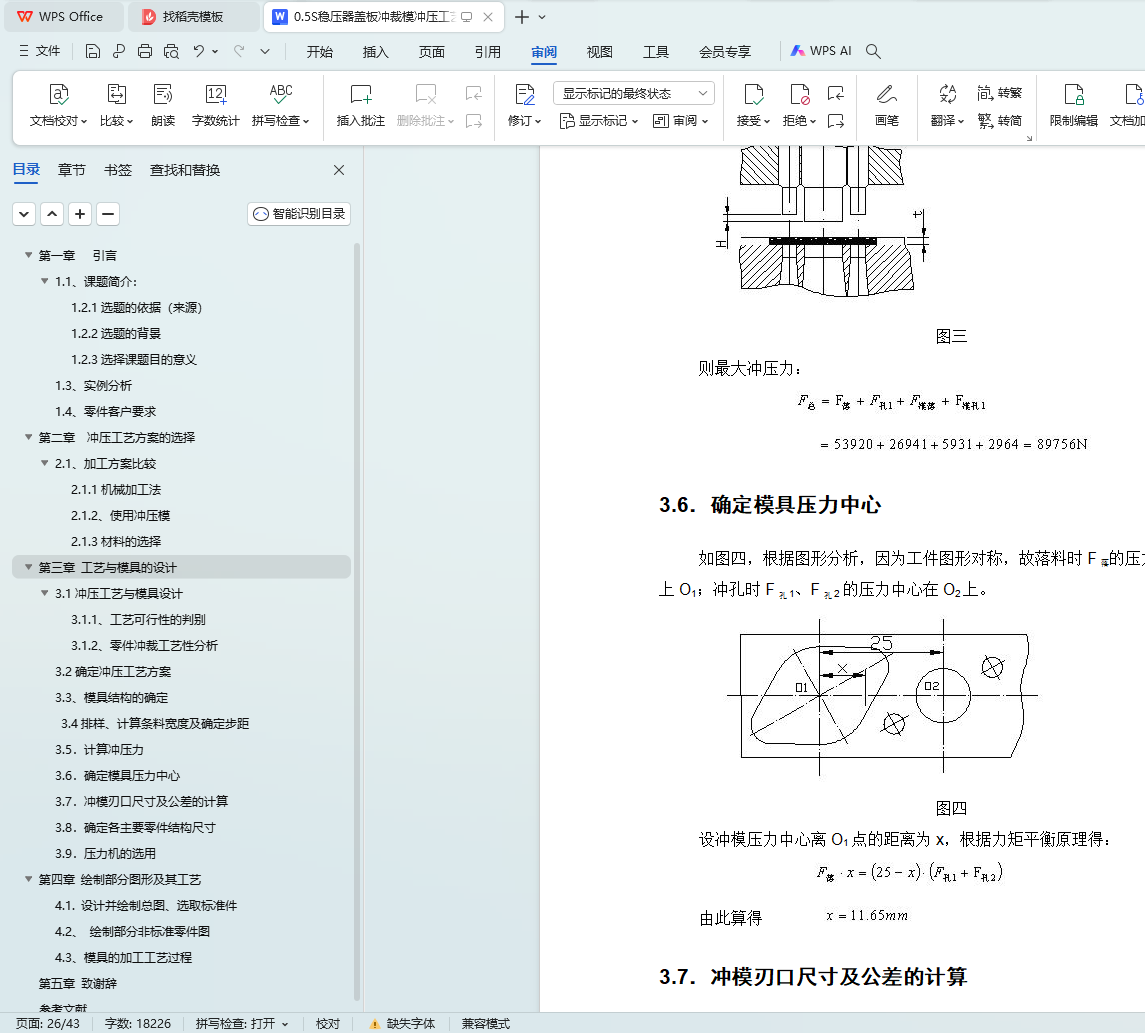
Task: Collapse the 第四章 绘制部分图形及其工艺 node
Action: pos(28,879)
